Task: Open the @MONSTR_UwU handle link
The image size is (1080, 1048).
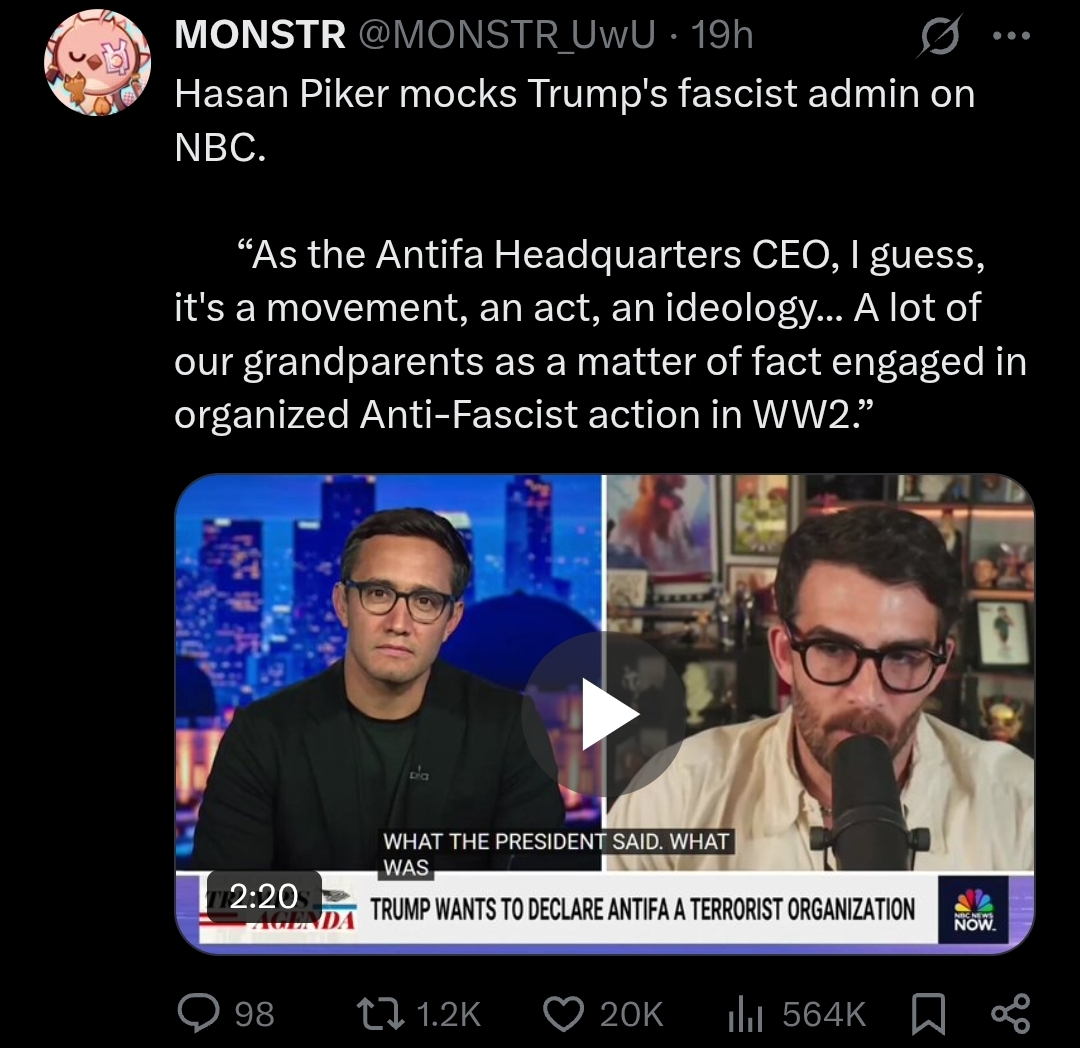Action: (506, 34)
